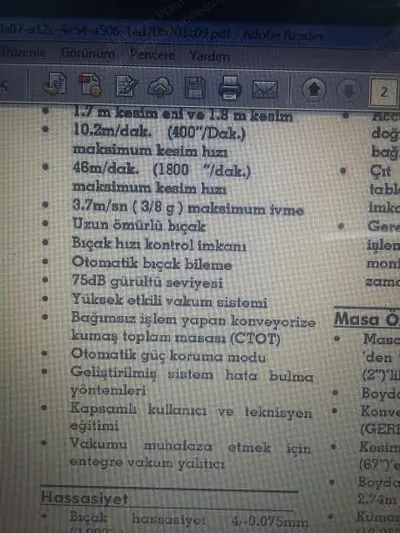Click the text Uzun ömürlü bıçak
400x533 pixels.
click(139, 225)
